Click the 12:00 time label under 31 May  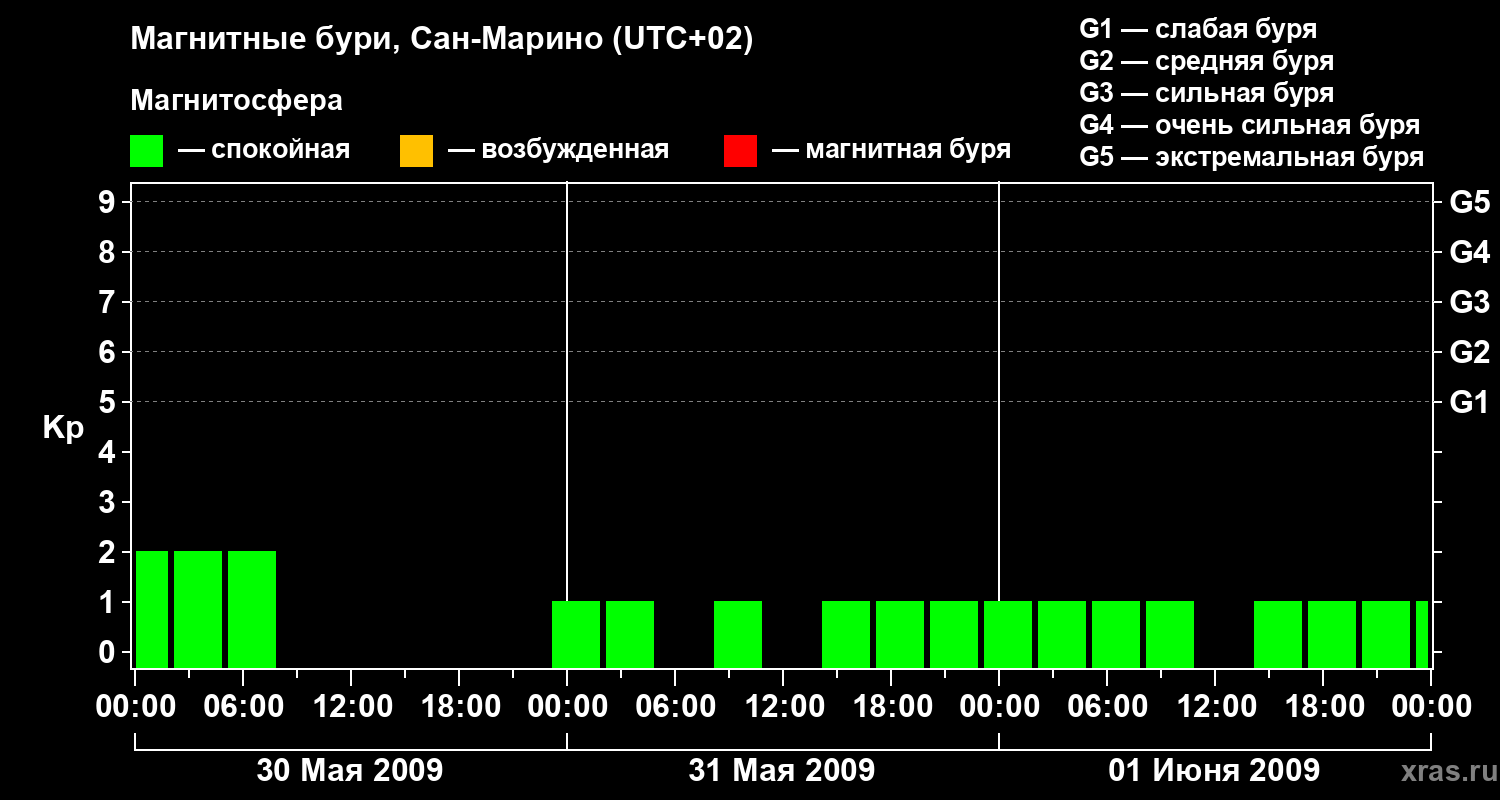[x=783, y=707]
